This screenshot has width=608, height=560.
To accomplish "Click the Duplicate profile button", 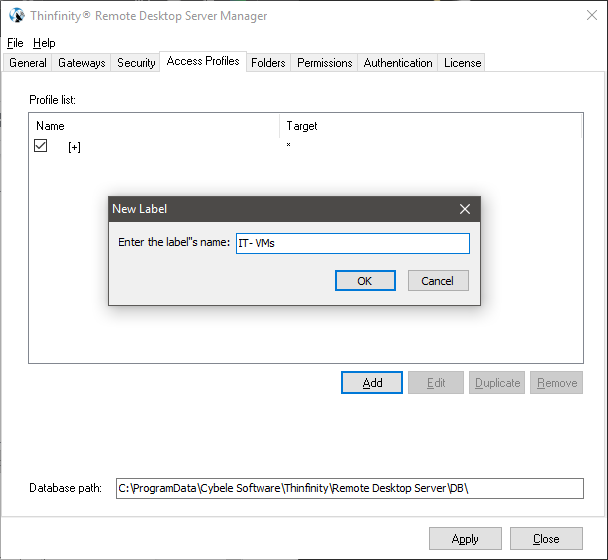I will coord(497,383).
